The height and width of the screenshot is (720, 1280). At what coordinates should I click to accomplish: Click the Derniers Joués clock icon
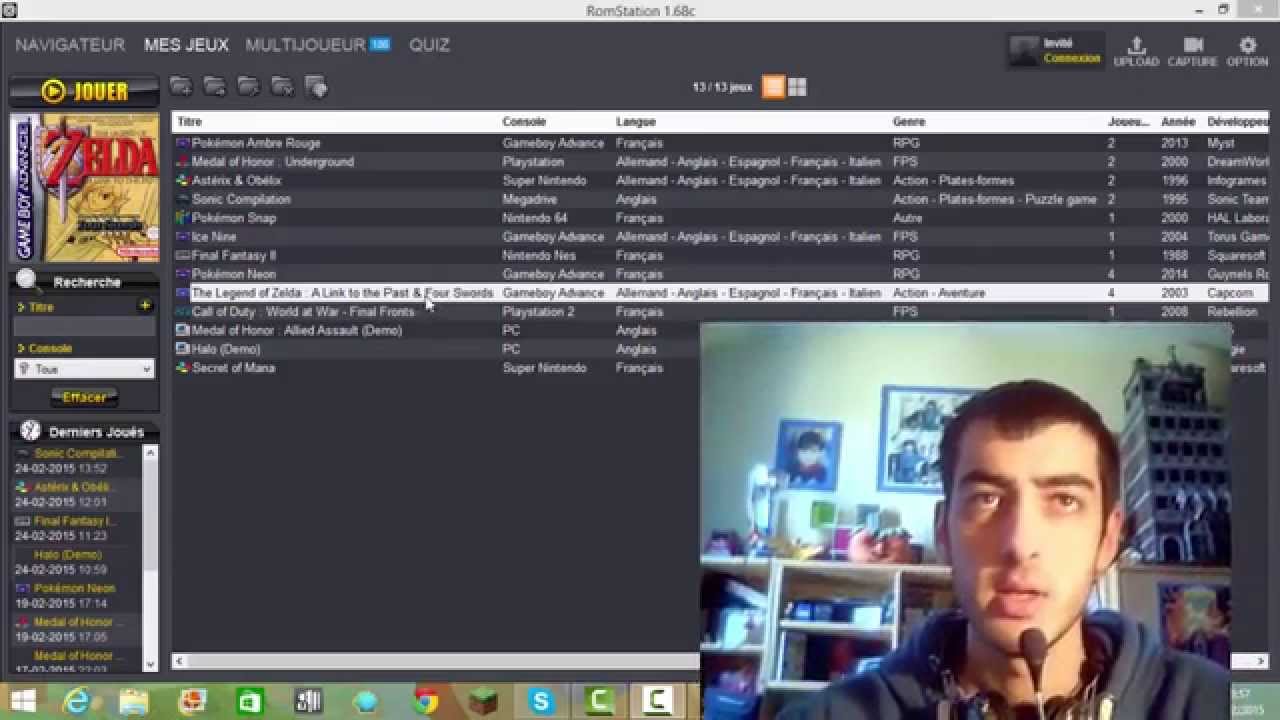click(30, 431)
